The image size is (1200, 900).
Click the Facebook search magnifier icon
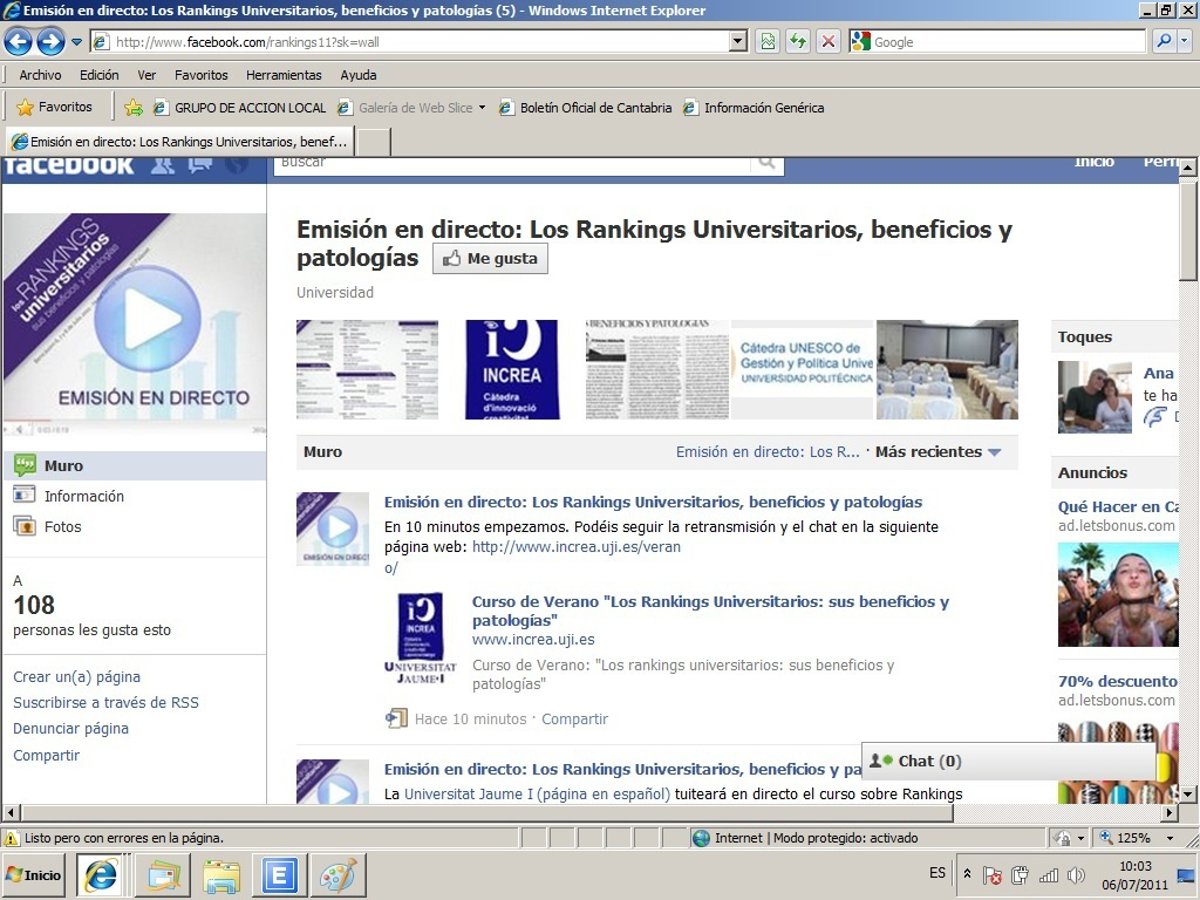(x=767, y=162)
